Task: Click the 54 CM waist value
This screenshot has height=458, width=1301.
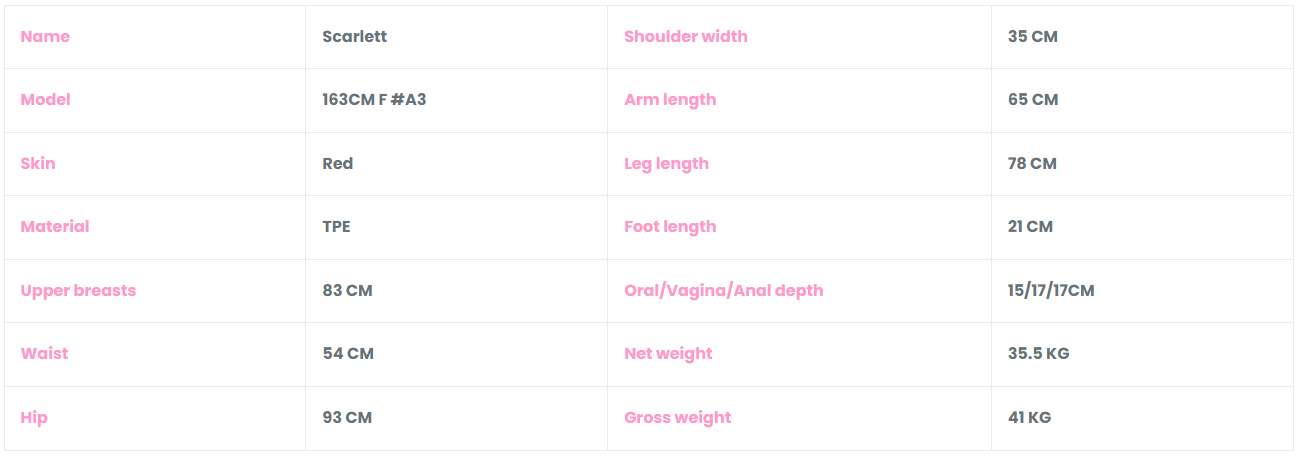Action: click(347, 354)
